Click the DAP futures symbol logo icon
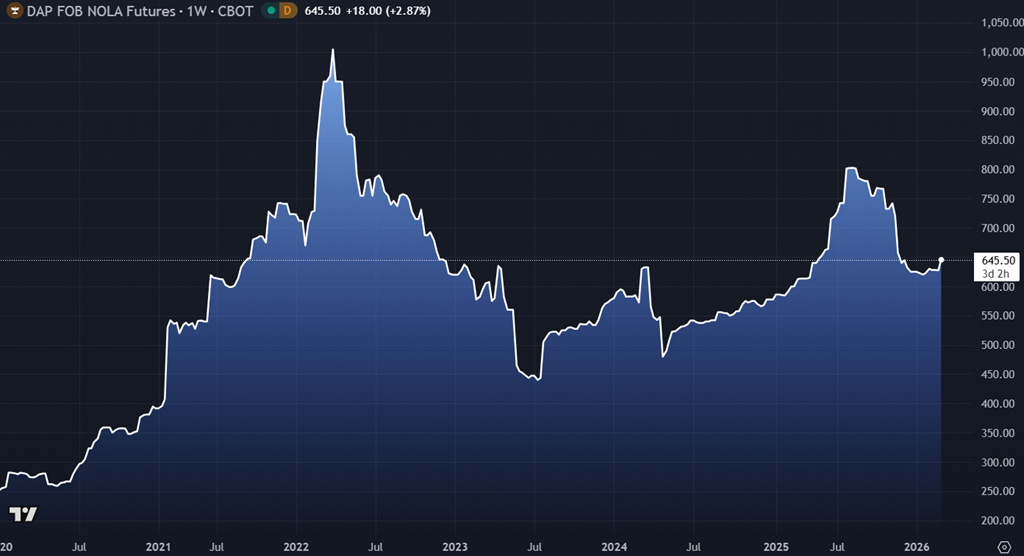Viewport: 1024px width, 556px height. [14, 10]
